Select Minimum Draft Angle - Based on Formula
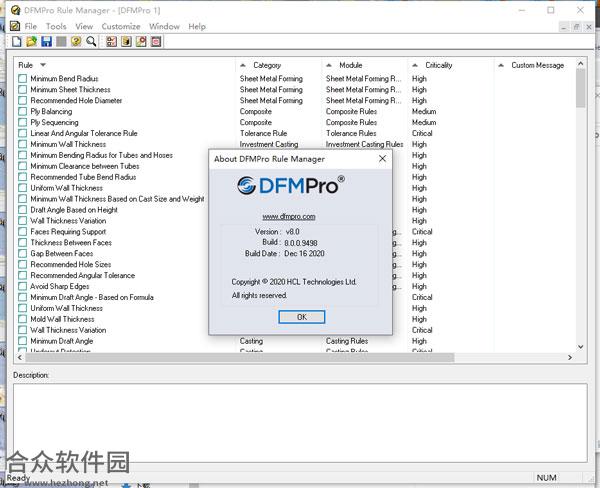600x488 pixels. (92, 297)
